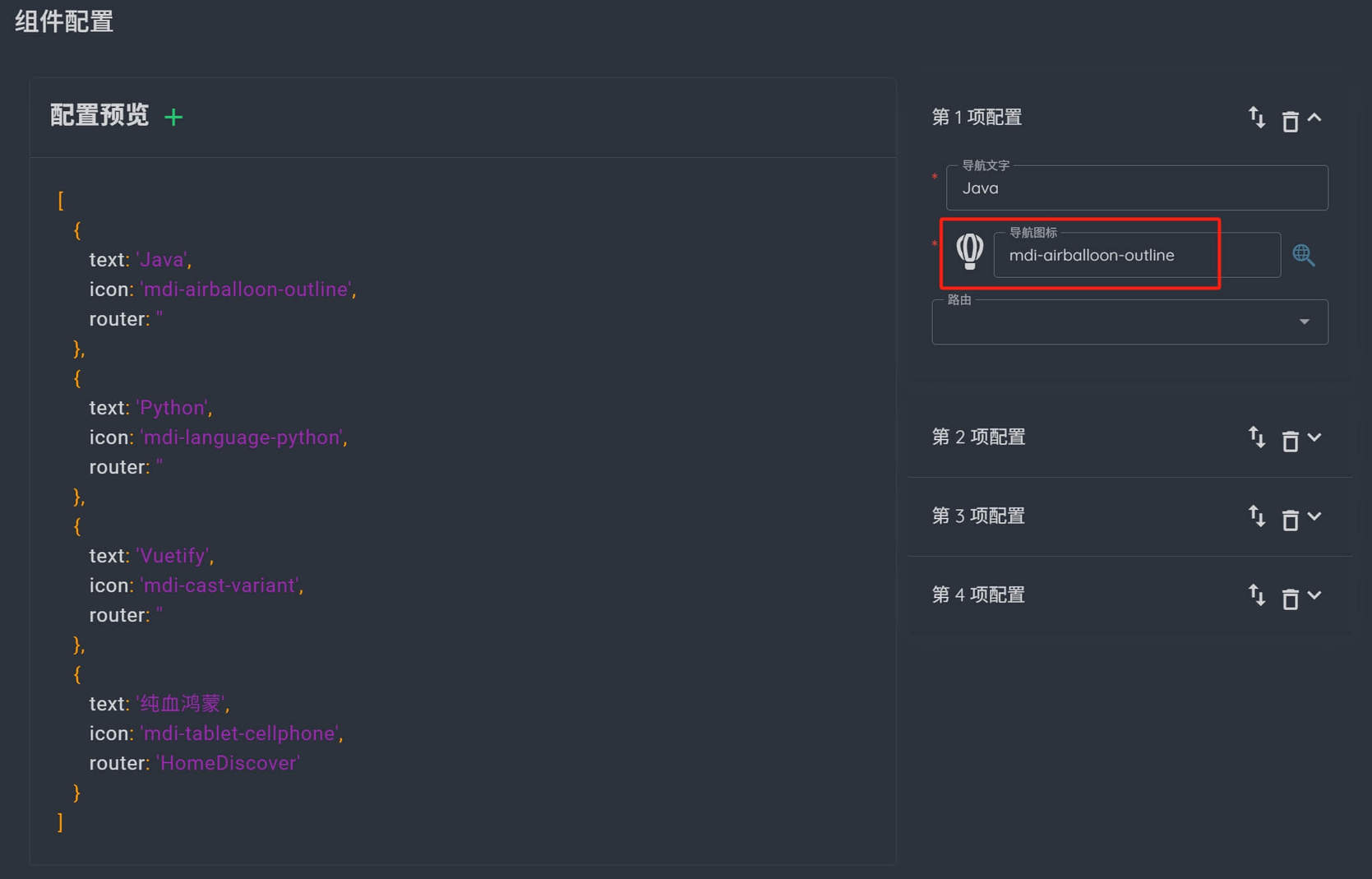
Task: Delete 第 2 项配置 with the trash icon
Action: pos(1291,441)
